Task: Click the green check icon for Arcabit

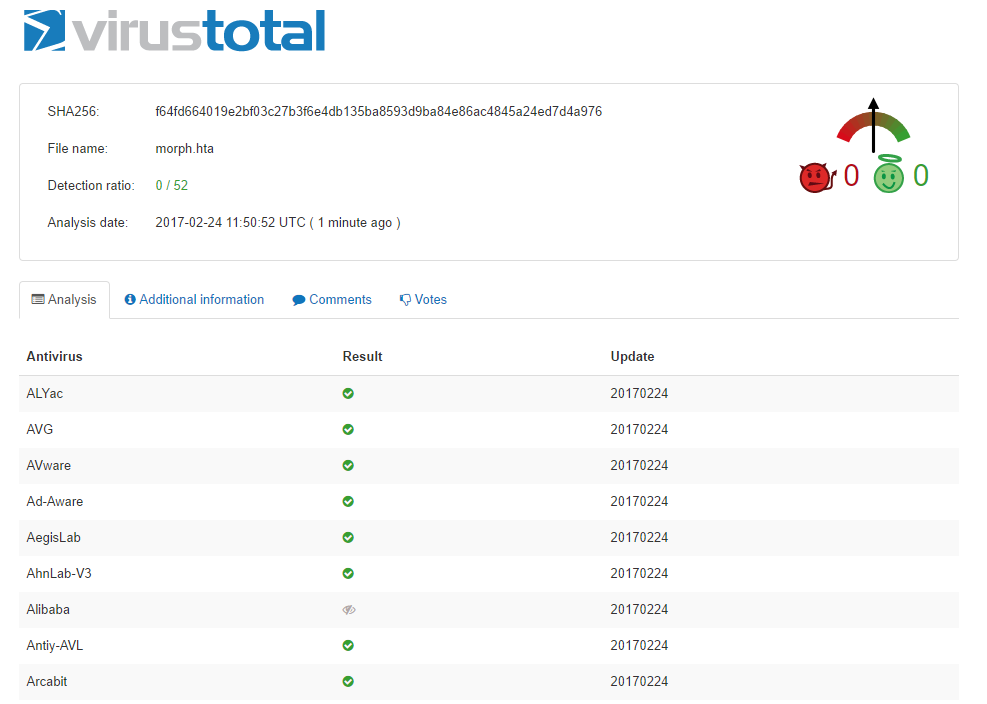Action: 348,681
